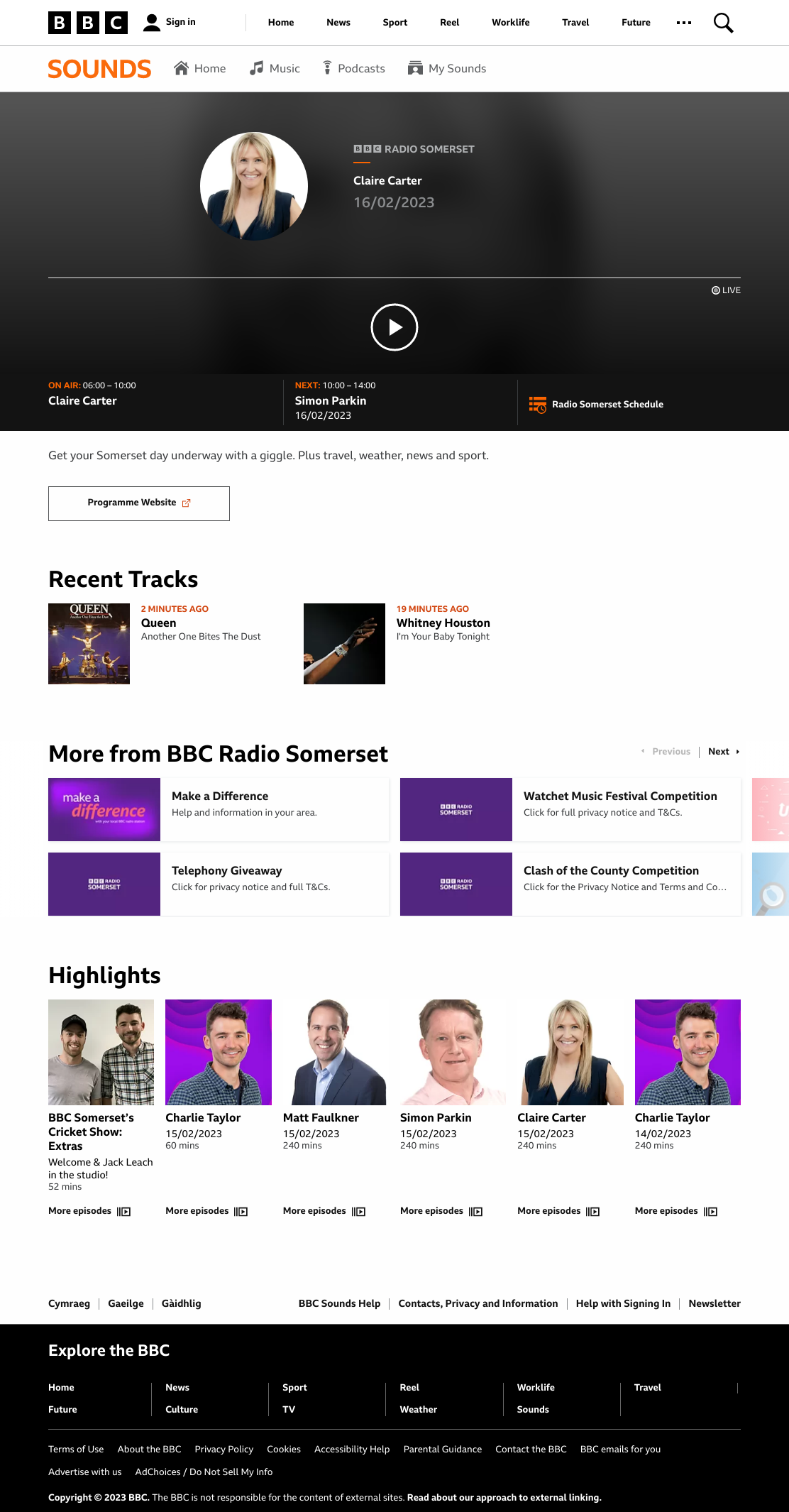789x1512 pixels.
Task: Open Help with Signing In
Action: pyautogui.click(x=623, y=1303)
